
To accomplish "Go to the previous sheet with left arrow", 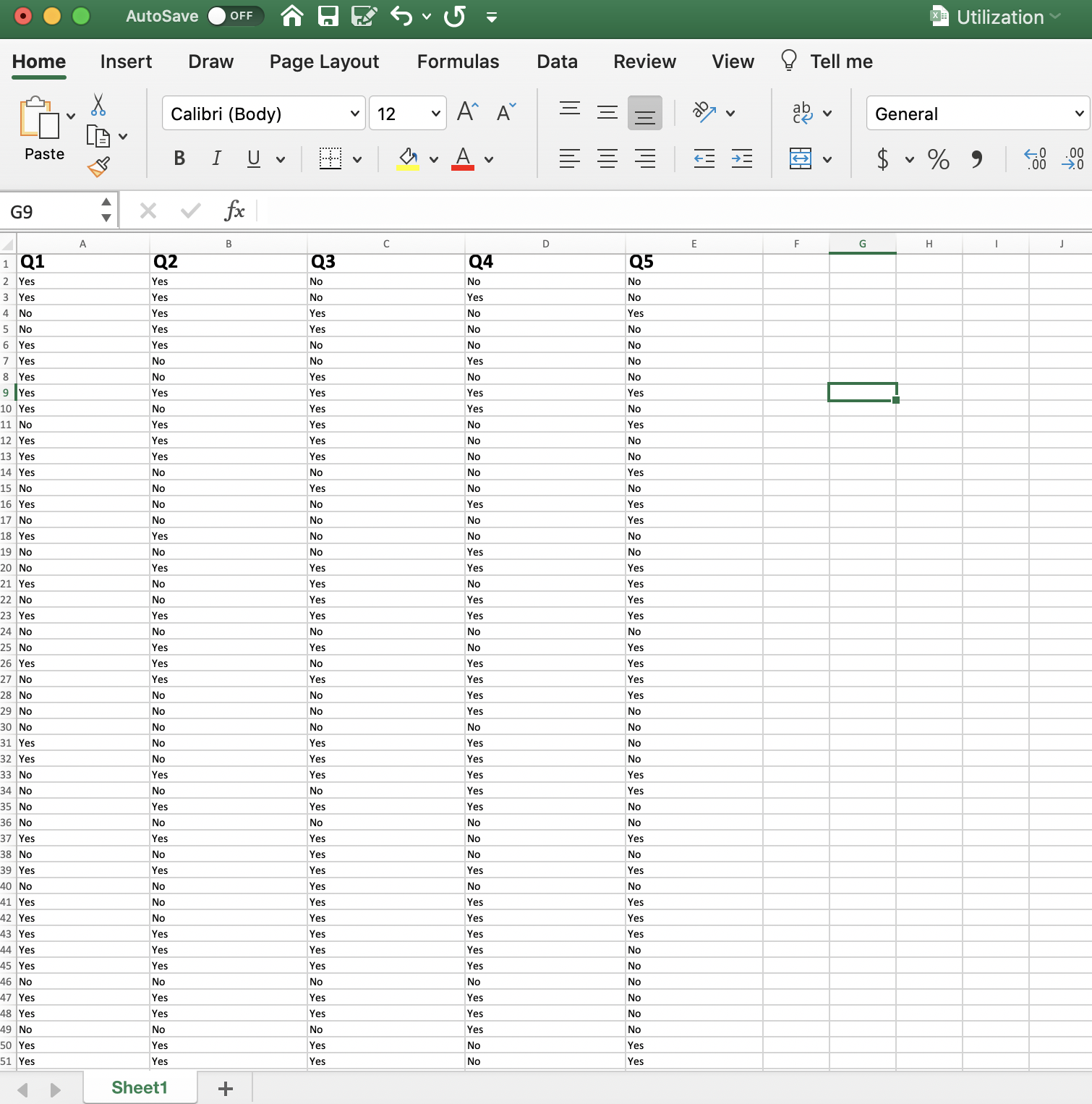I will tap(23, 1089).
